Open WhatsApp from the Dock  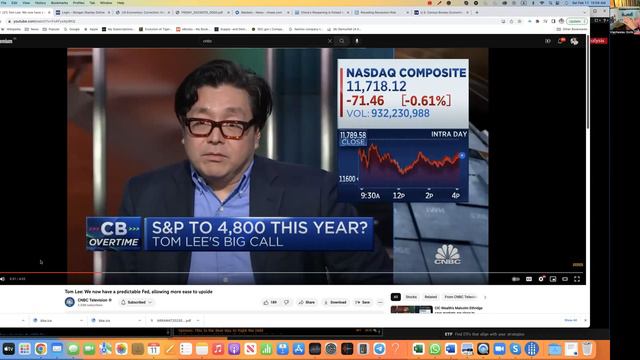pyautogui.click(x=435, y=349)
